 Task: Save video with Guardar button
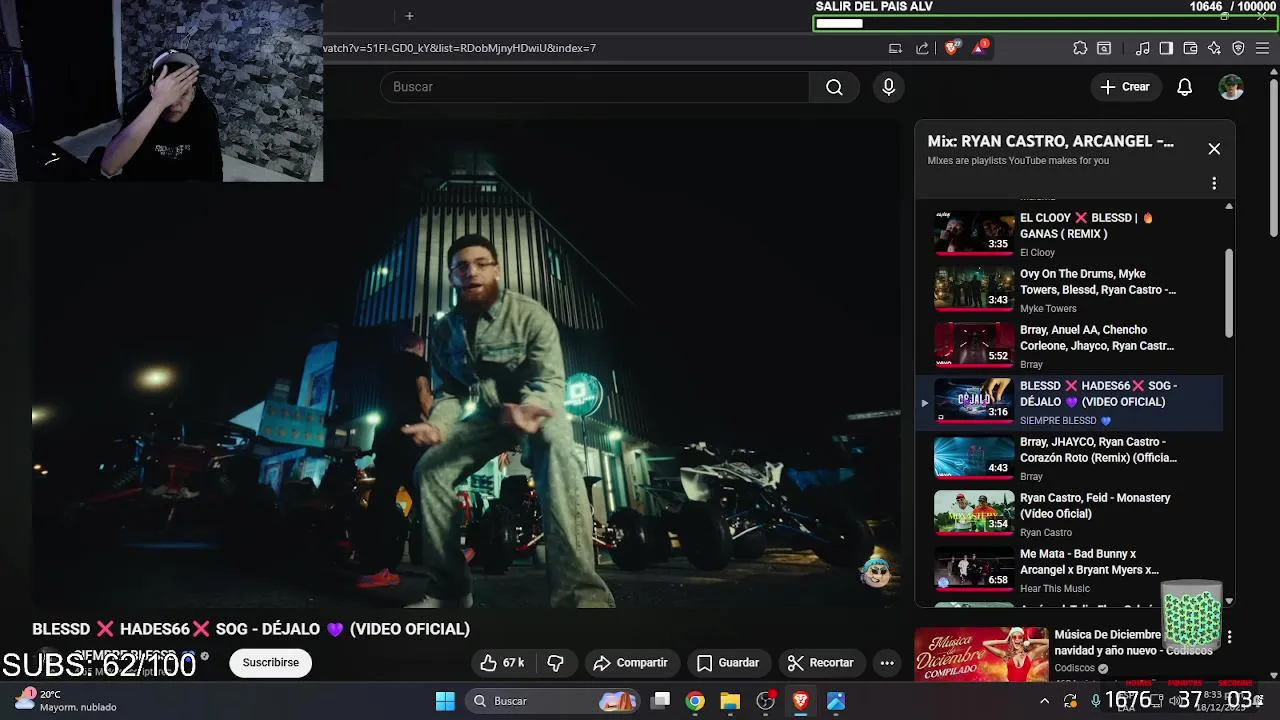[728, 663]
